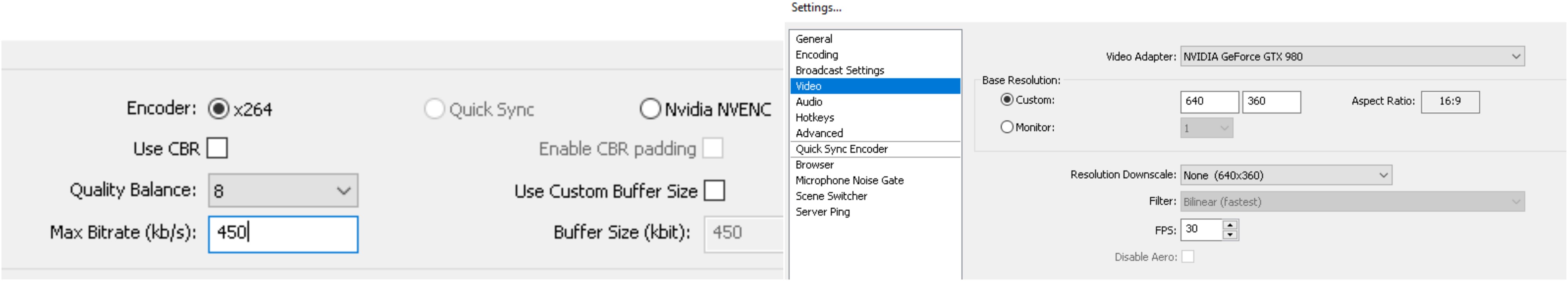Tick the Use Custom Buffer Size checkbox
The image size is (1568, 281).
[x=714, y=190]
